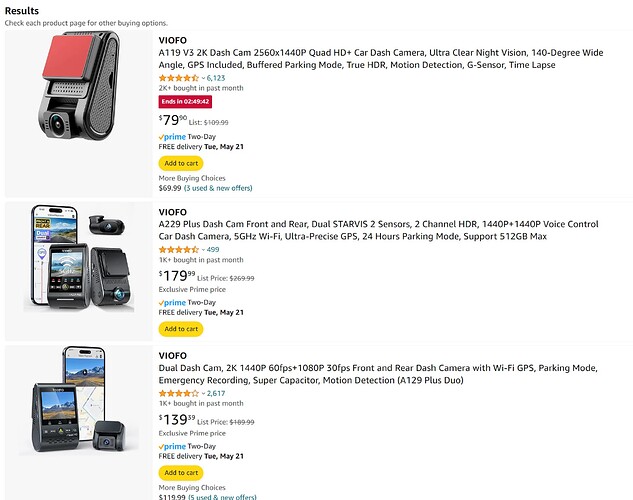633x500 pixels.
Task: Open the "3 used & new offers" link
Action: point(219,187)
